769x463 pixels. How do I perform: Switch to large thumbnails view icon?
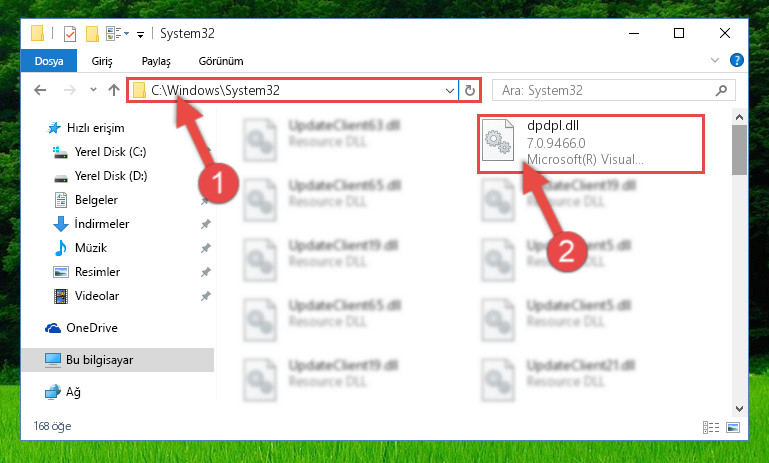[733, 427]
